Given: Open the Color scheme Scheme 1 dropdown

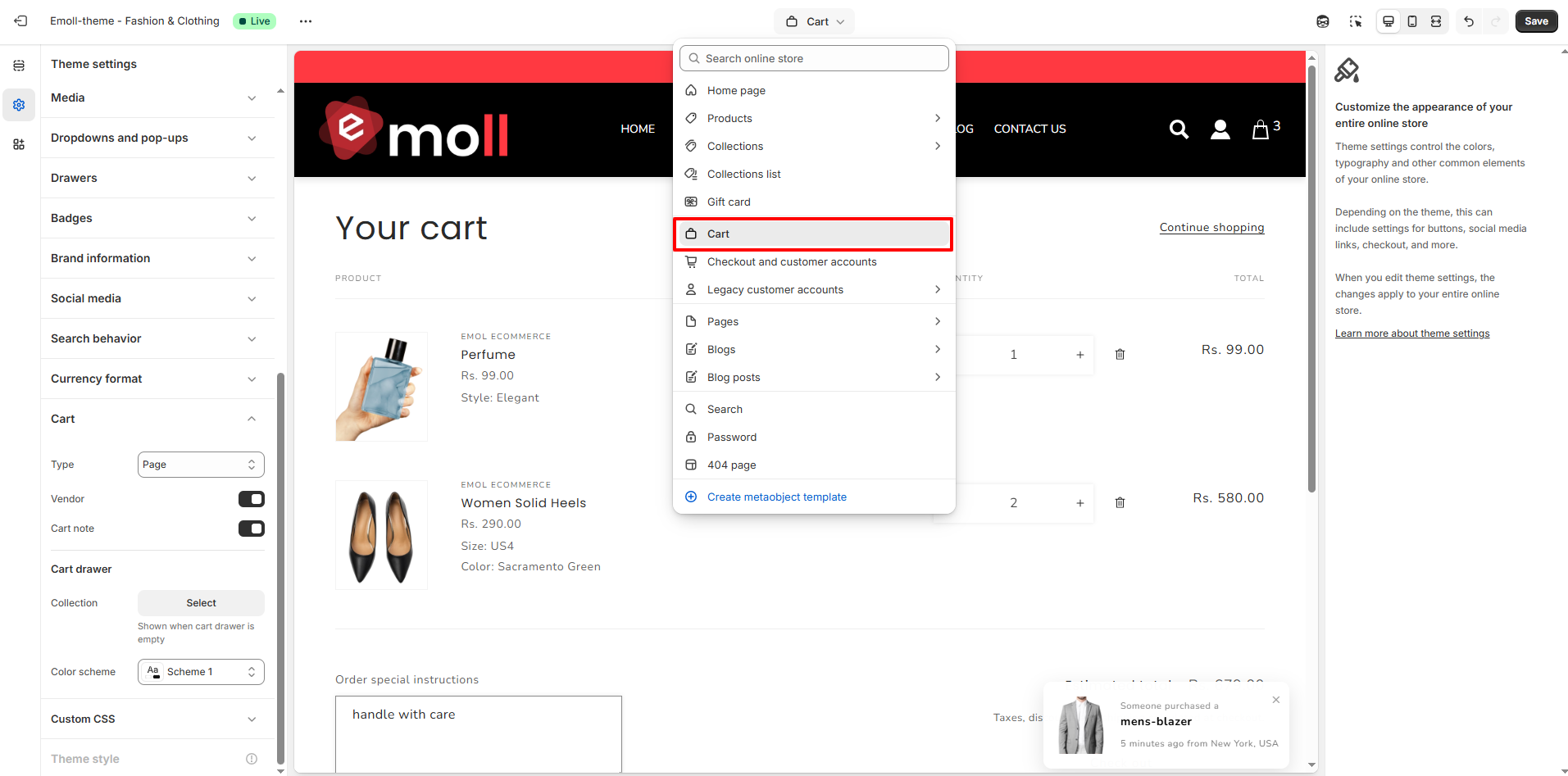Looking at the screenshot, I should (201, 672).
